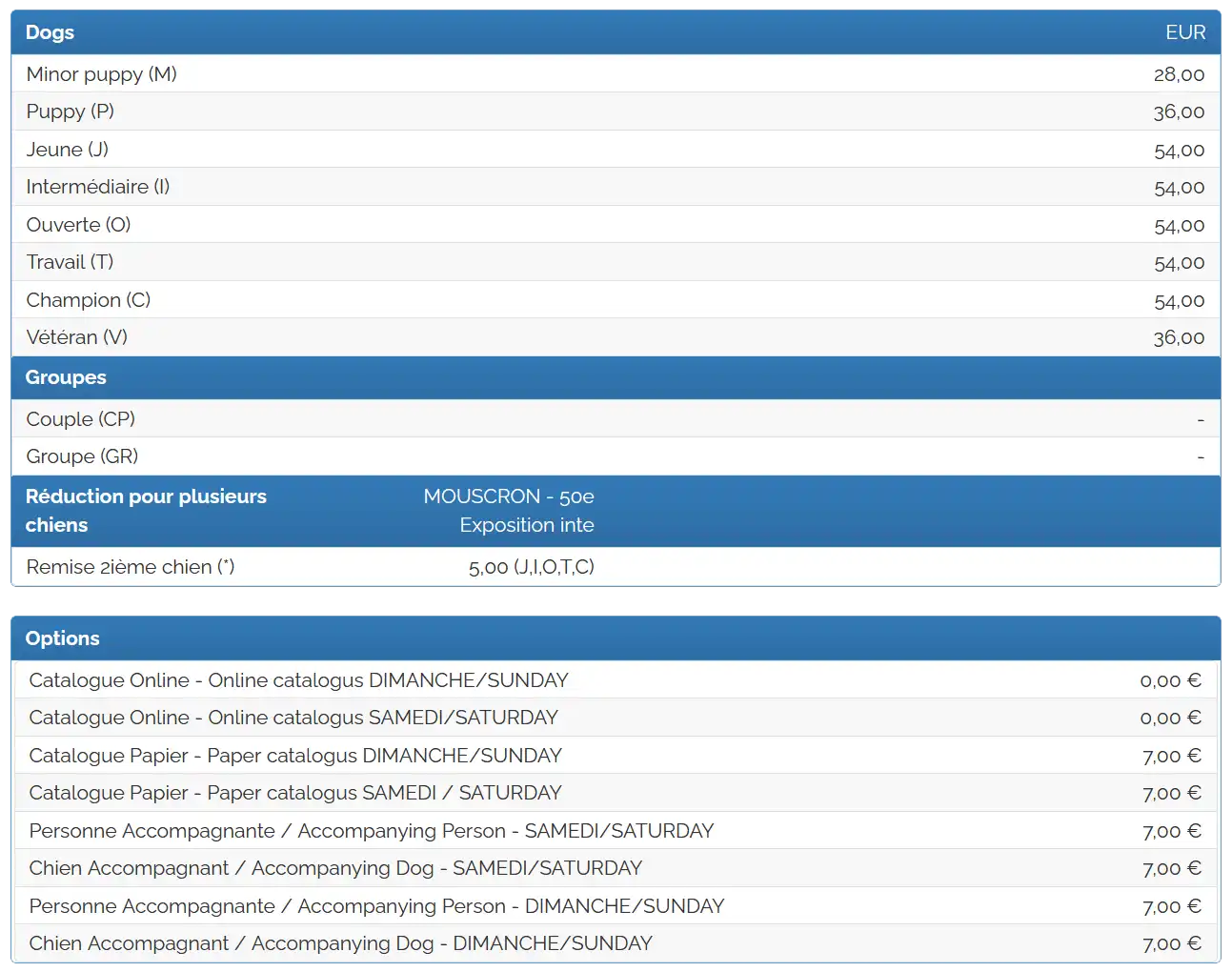Select the Minor puppy (M) row label
Image resolution: width=1232 pixels, height=972 pixels.
point(101,74)
